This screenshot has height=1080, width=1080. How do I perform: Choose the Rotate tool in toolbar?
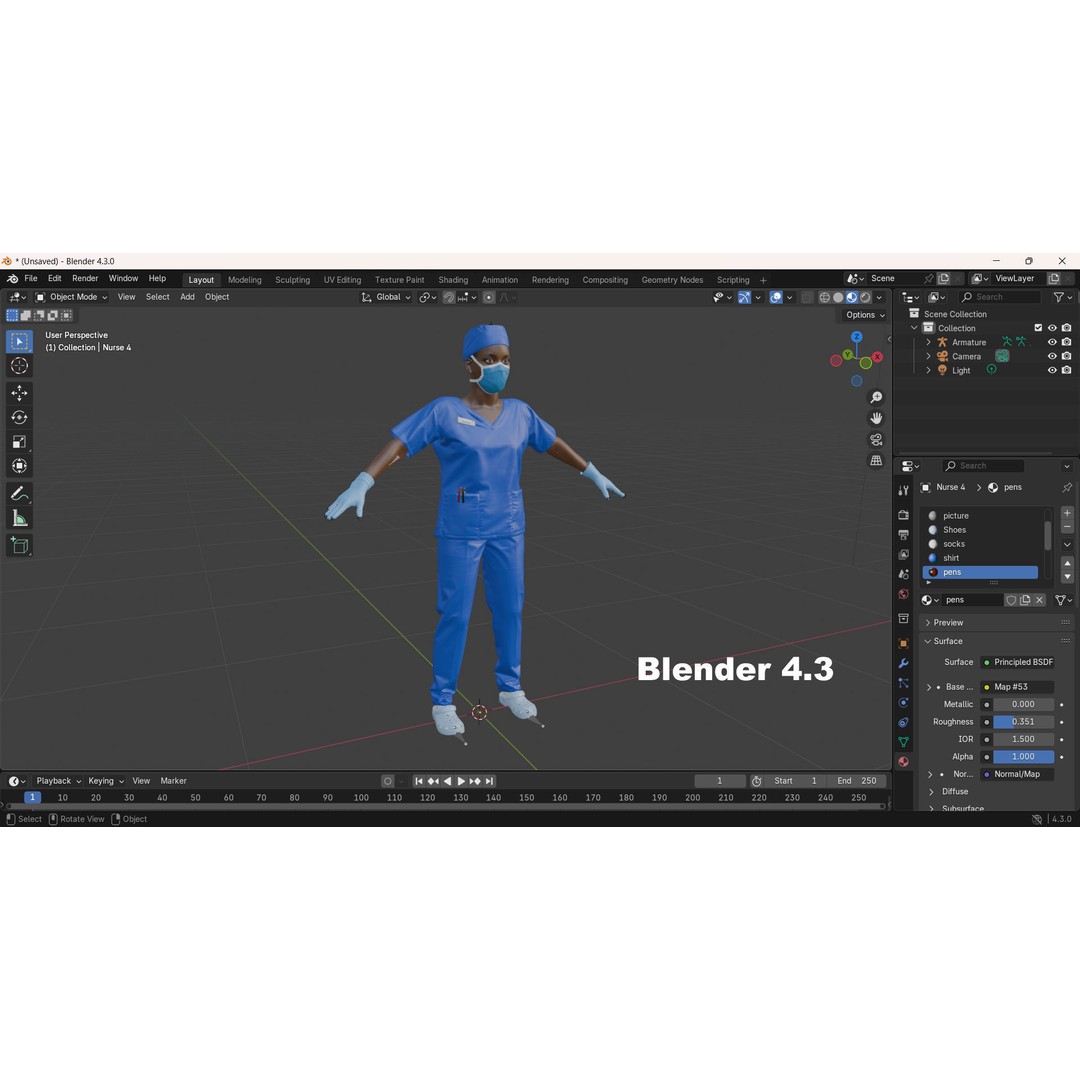tap(19, 417)
